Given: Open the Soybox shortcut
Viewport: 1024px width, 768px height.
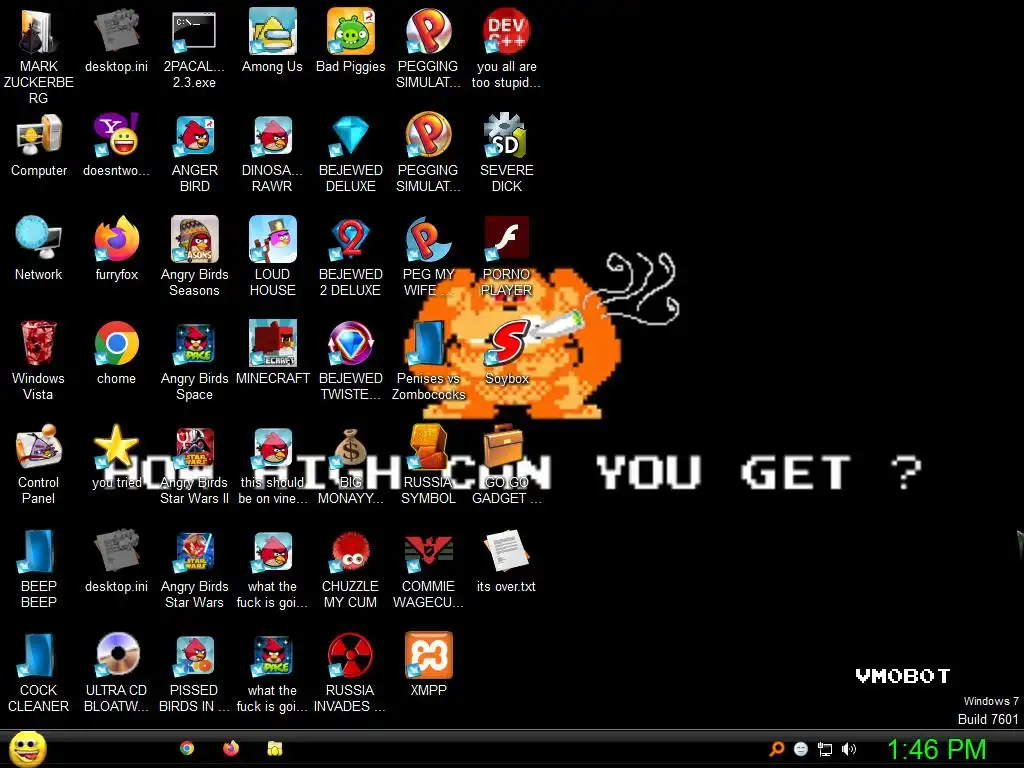Looking at the screenshot, I should (x=506, y=343).
